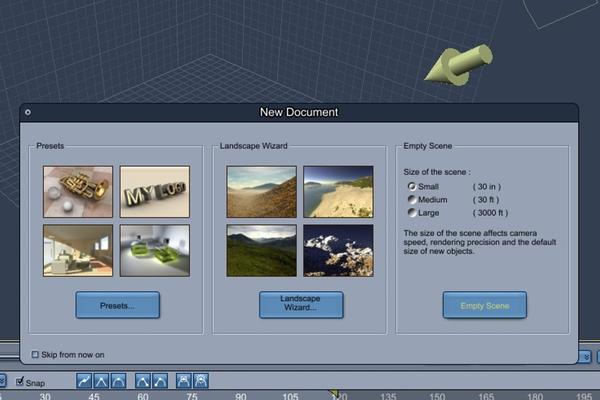Toggle the Snap checkbox in the timeline bar
This screenshot has width=600, height=400.
coord(20,381)
